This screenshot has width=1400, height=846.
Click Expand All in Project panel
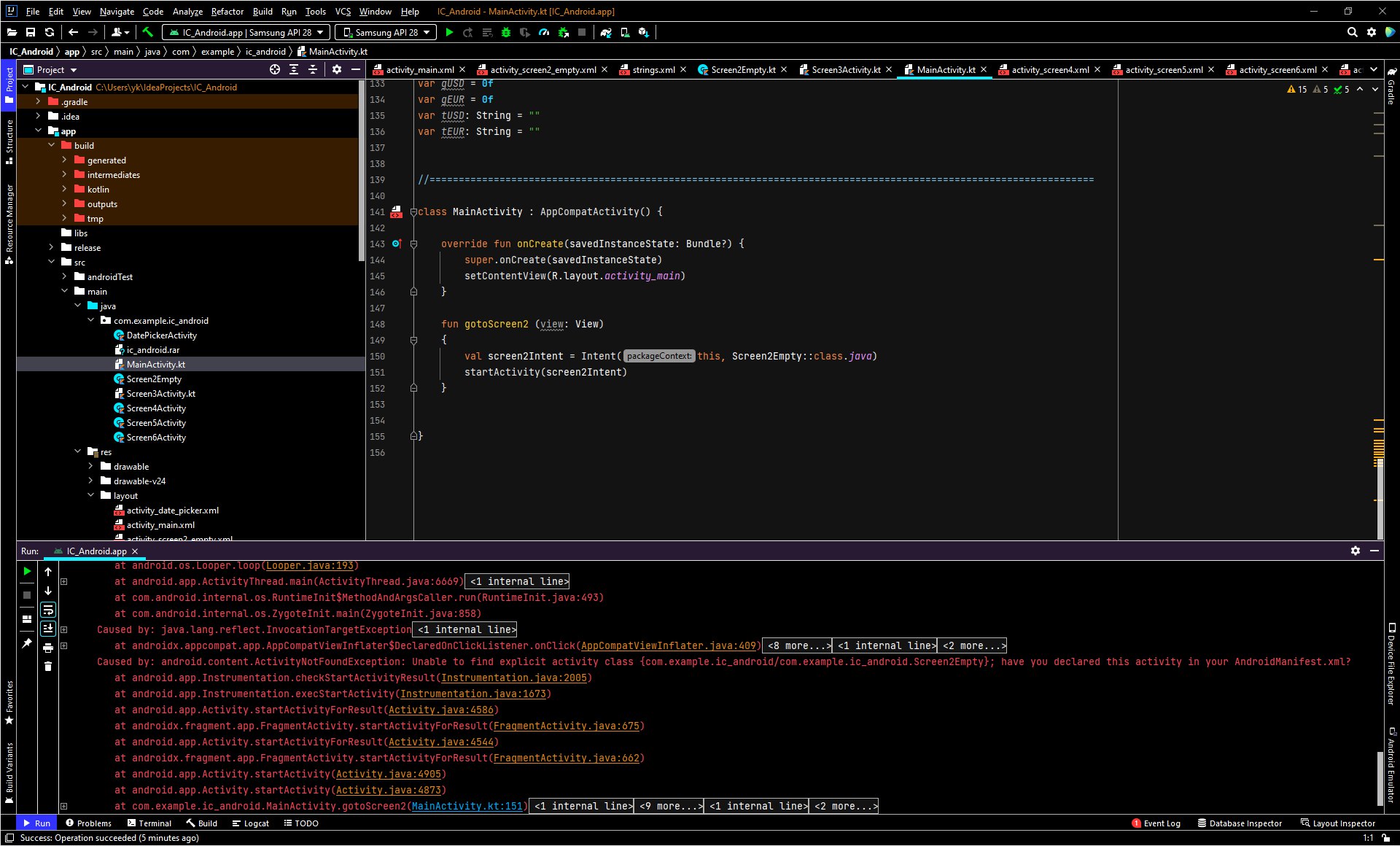click(294, 69)
